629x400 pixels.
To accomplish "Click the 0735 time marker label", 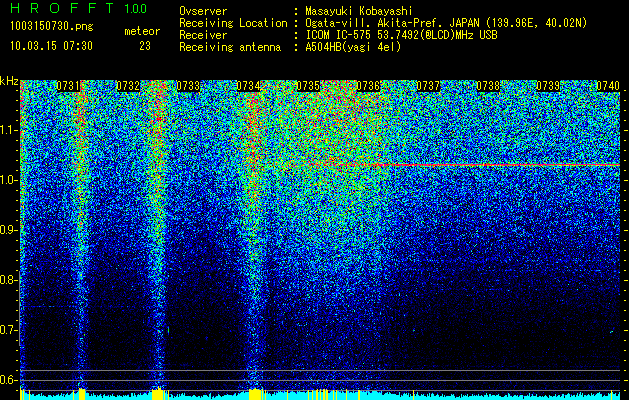I will coord(308,86).
